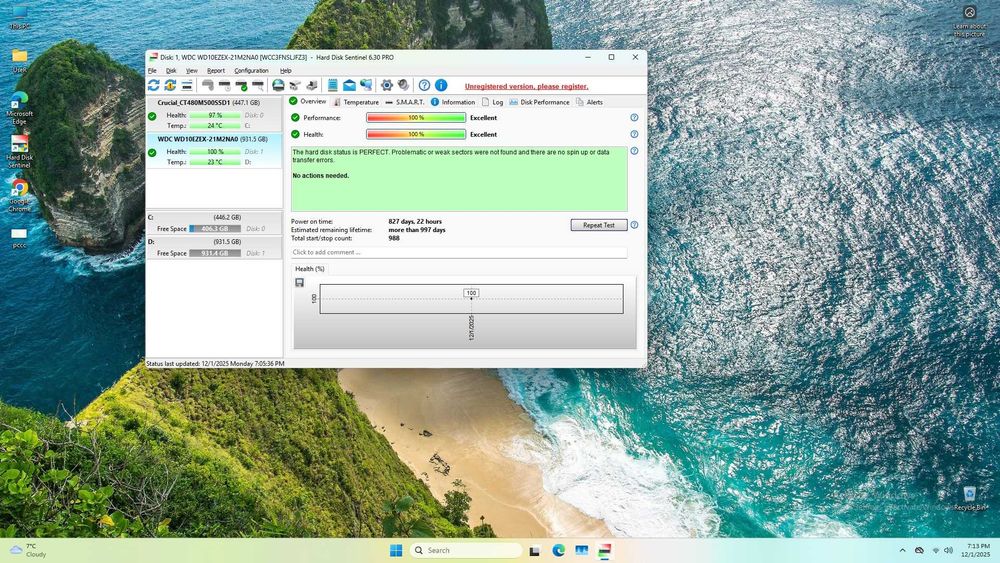Click the 100 data point on health graph
The height and width of the screenshot is (563, 1000).
pyautogui.click(x=471, y=293)
